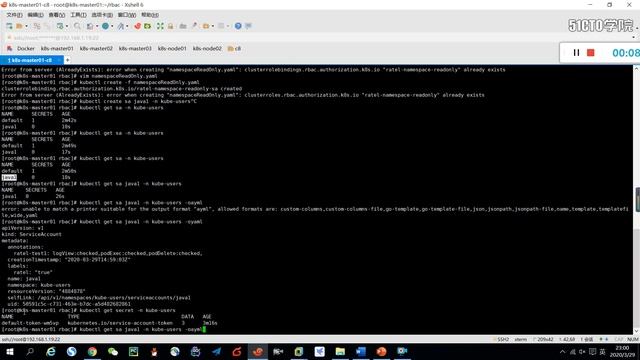Image resolution: width=640 pixels, height=360 pixels.
Task: Expand the font icon dropdown arrow
Action: [x=127, y=27]
